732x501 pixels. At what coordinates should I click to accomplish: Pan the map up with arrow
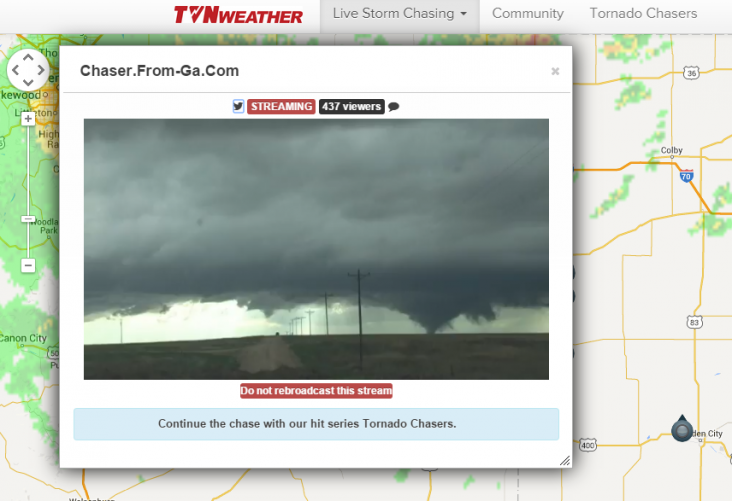(x=28, y=57)
